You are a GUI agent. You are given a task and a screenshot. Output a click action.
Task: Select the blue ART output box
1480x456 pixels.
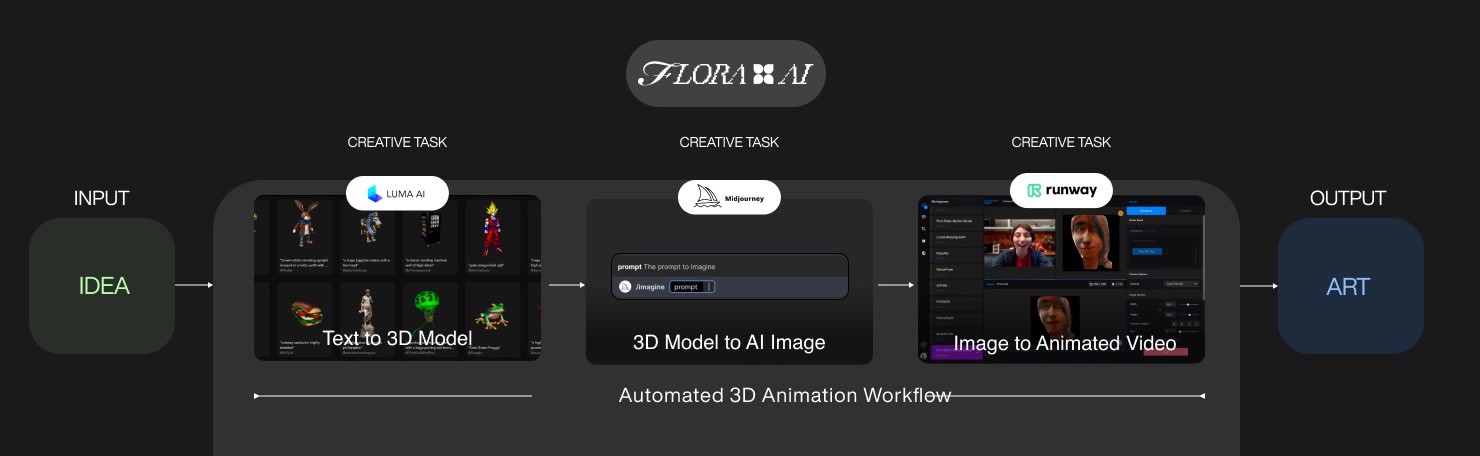(1351, 286)
